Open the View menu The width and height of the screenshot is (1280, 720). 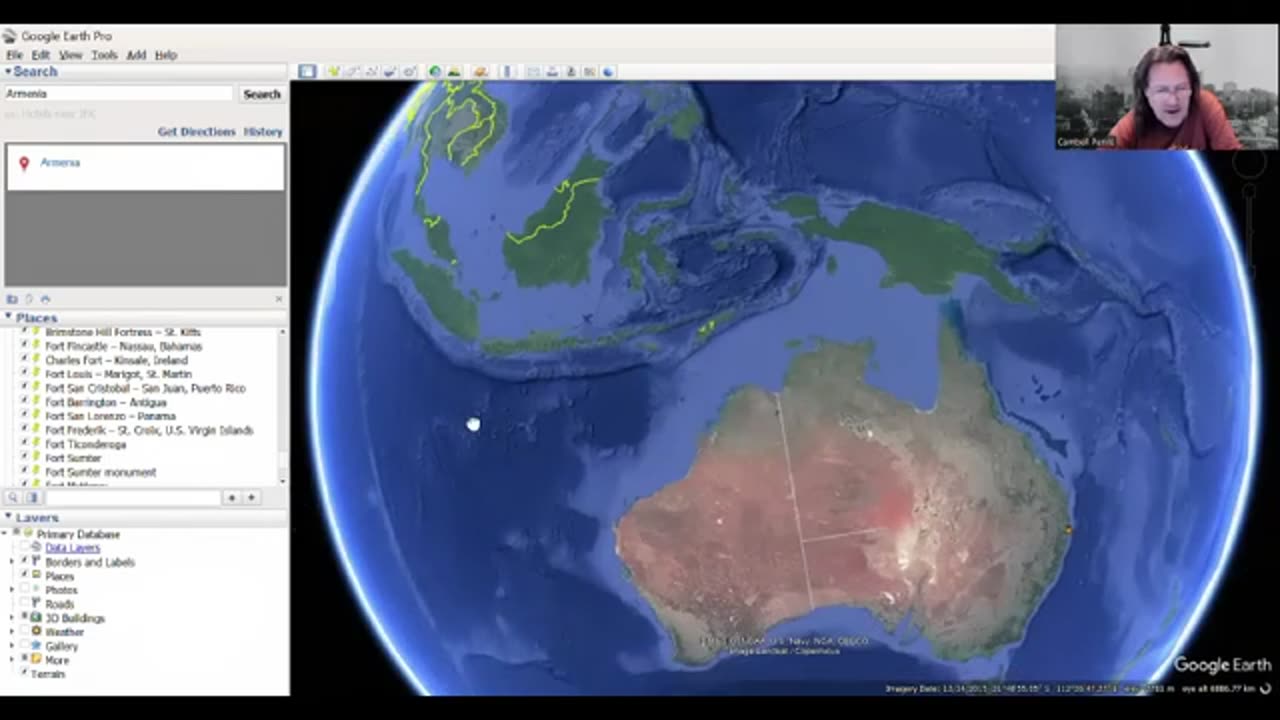pos(70,55)
